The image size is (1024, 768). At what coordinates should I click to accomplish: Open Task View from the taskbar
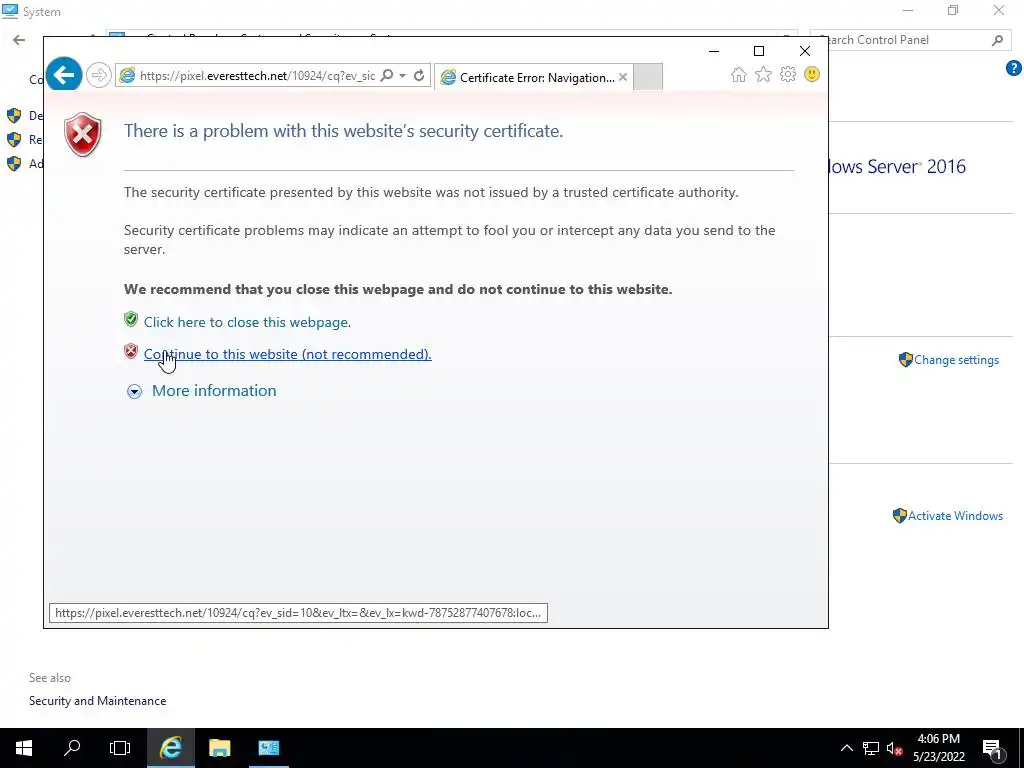[x=120, y=748]
